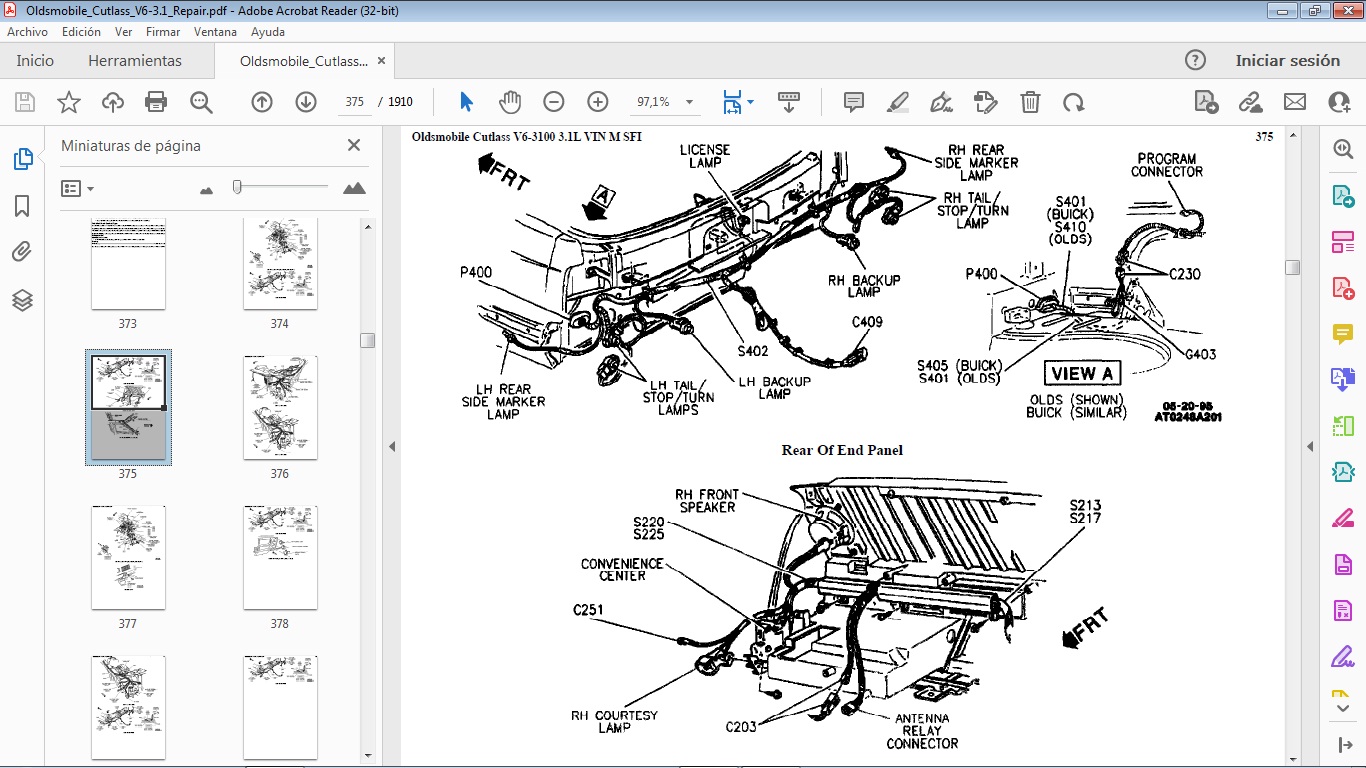Select page 376 thumbnail
The height and width of the screenshot is (768, 1366).
click(280, 408)
